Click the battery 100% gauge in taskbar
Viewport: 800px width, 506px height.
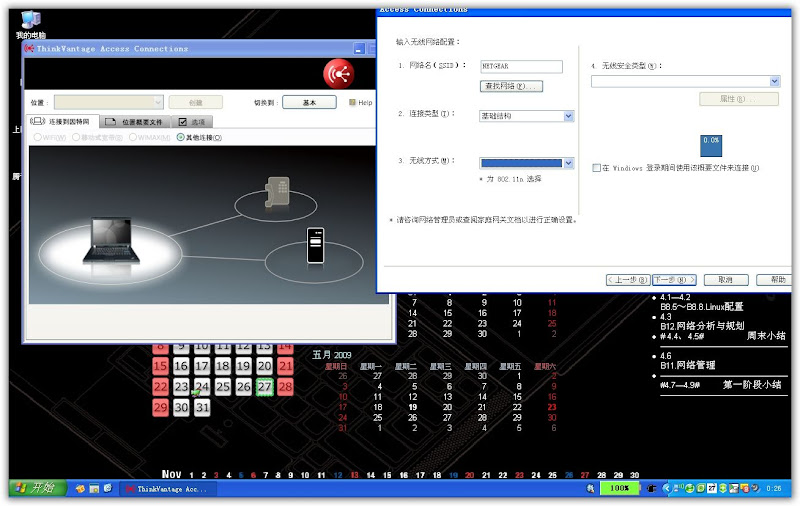[619, 488]
